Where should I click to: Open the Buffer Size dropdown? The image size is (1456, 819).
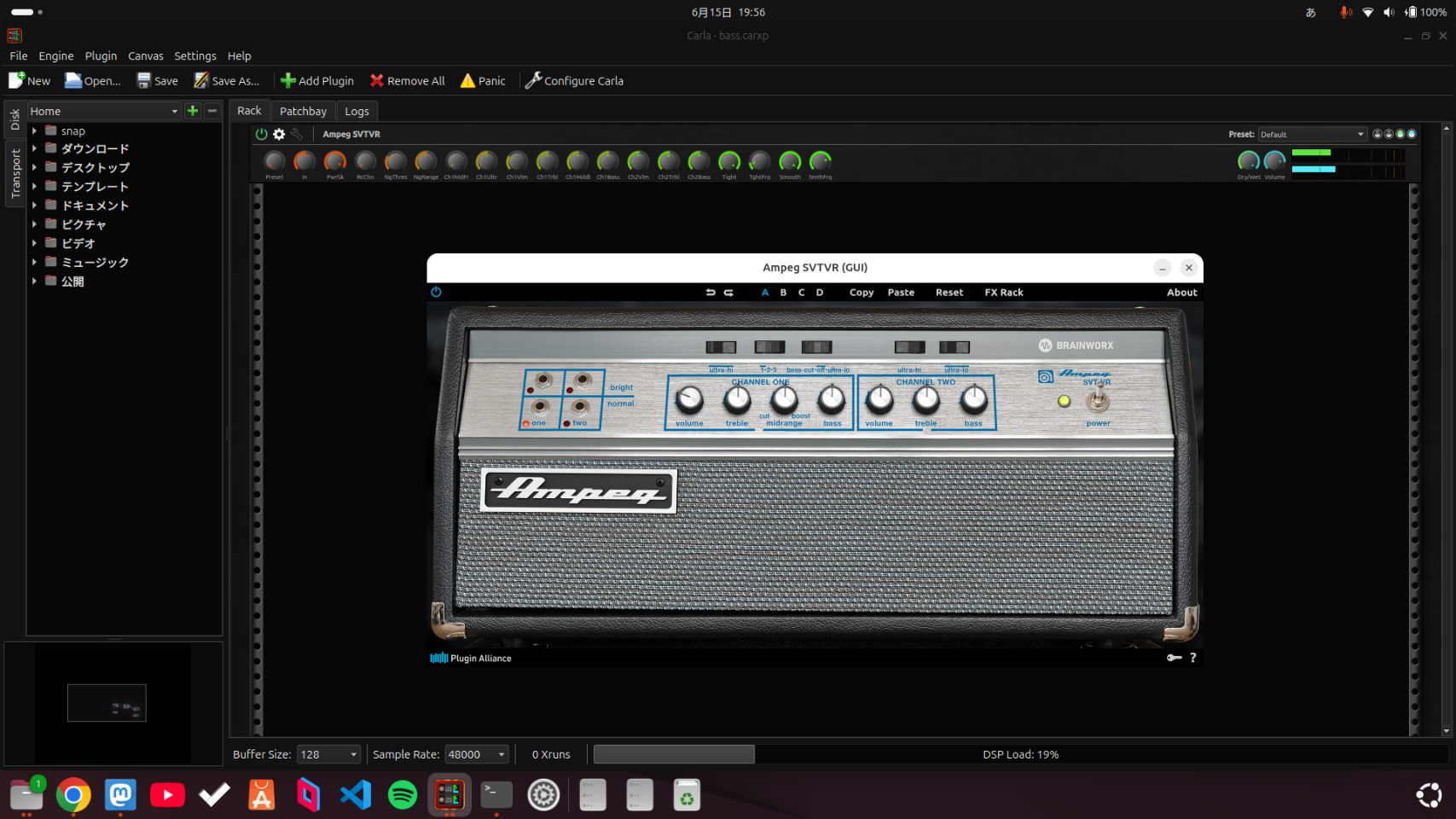pyautogui.click(x=328, y=754)
